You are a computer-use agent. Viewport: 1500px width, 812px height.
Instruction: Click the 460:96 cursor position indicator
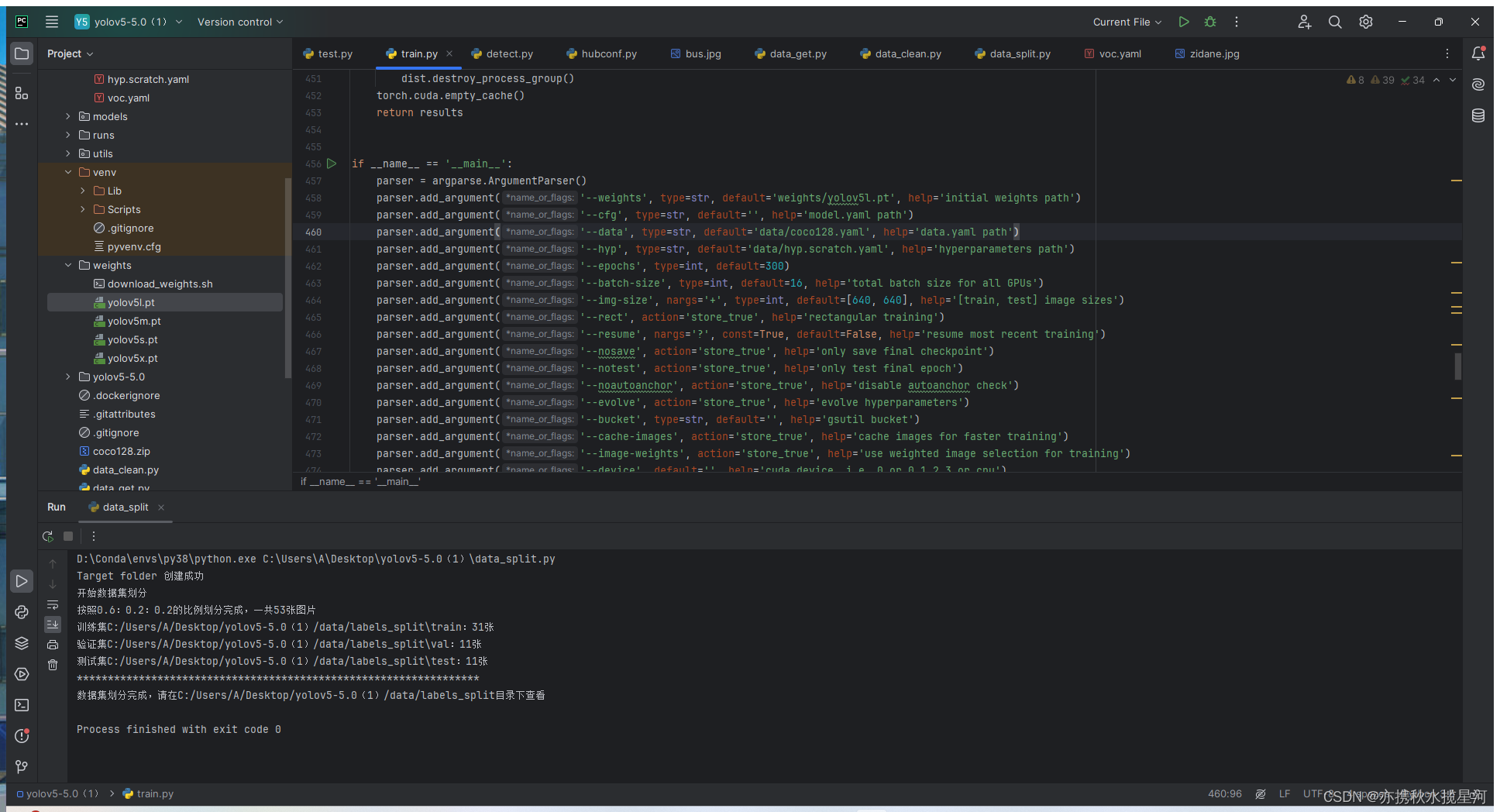coord(1224,793)
